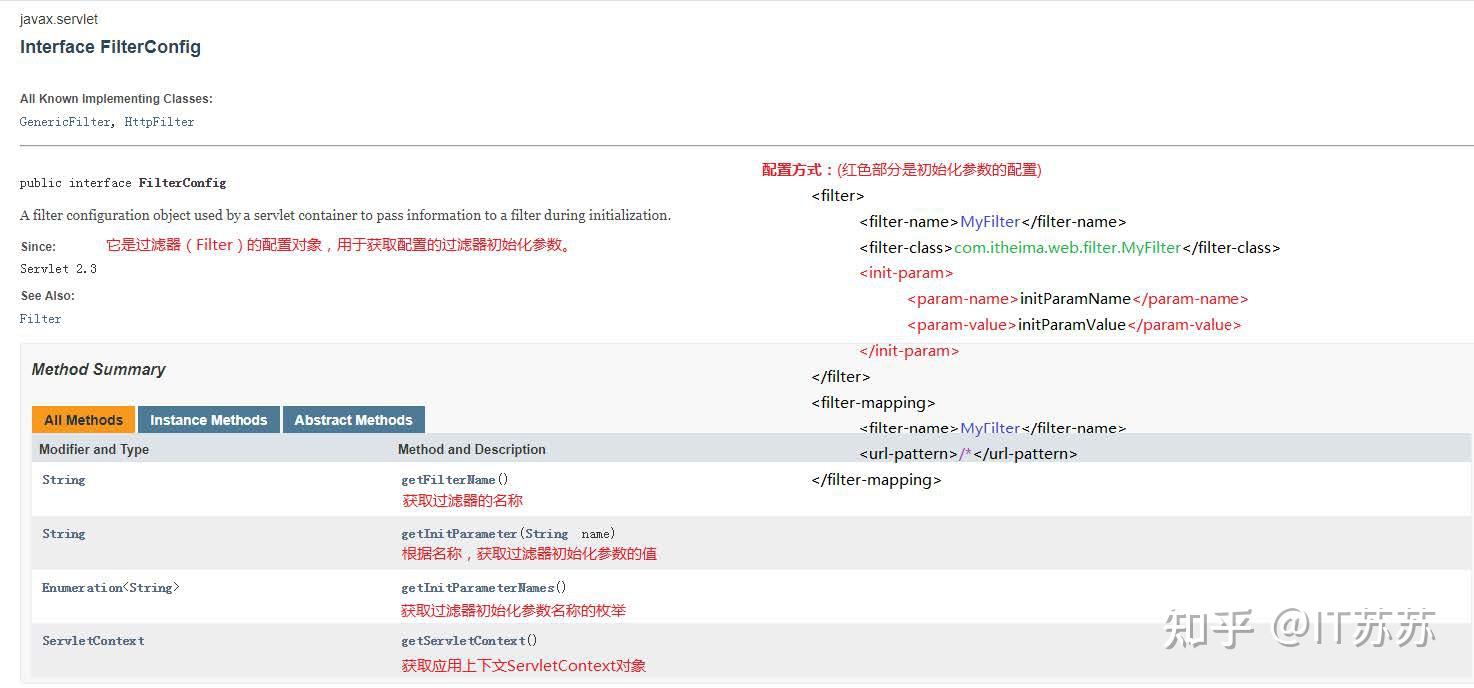This screenshot has height=688, width=1474.
Task: Click the init-param configuration tag
Action: (x=905, y=272)
